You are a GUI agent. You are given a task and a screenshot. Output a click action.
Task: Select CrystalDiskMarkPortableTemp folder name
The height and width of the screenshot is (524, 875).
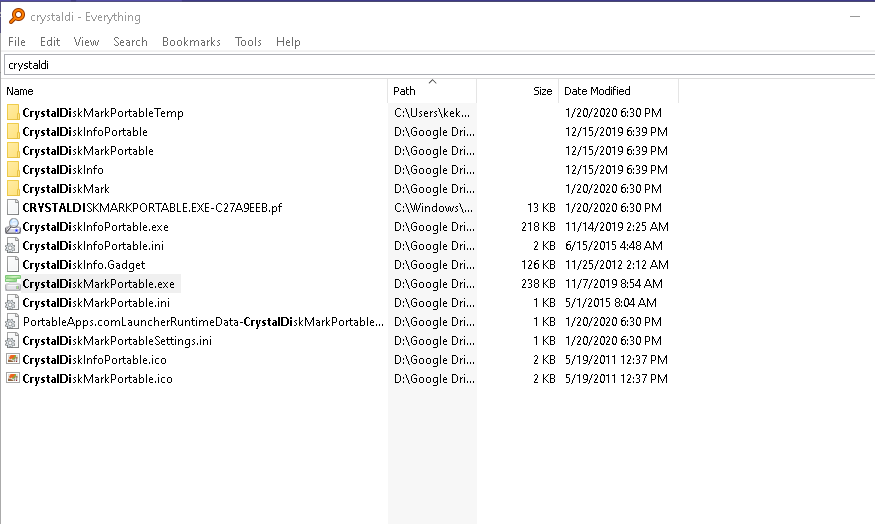[103, 113]
